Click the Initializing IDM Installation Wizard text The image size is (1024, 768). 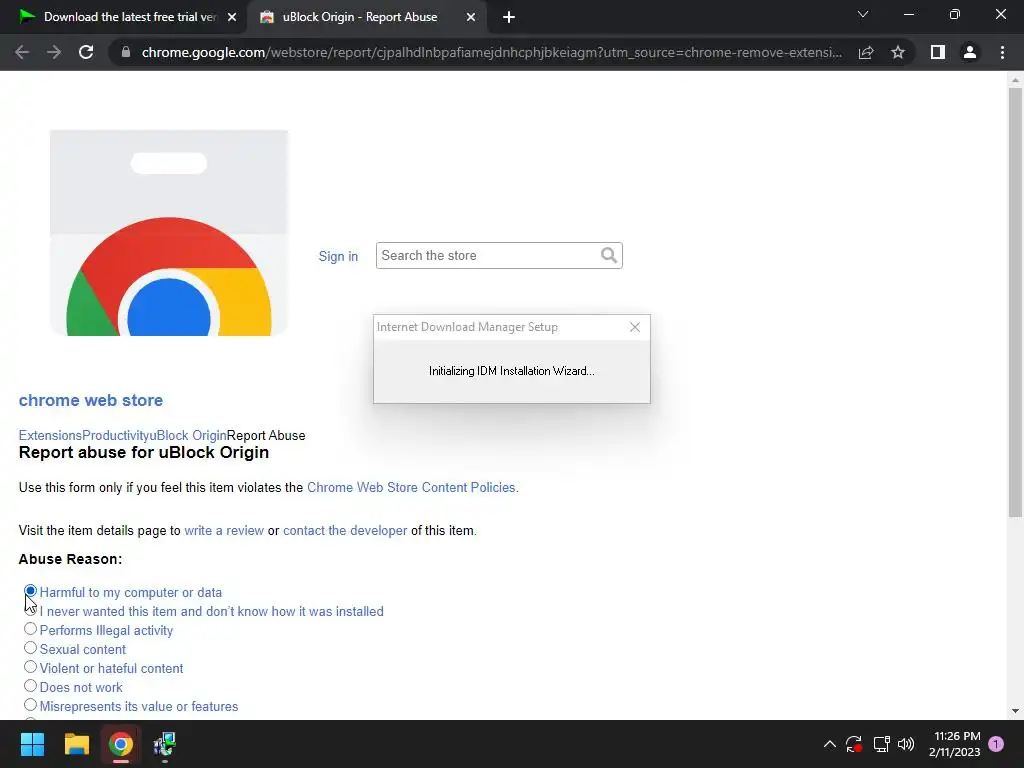(511, 371)
